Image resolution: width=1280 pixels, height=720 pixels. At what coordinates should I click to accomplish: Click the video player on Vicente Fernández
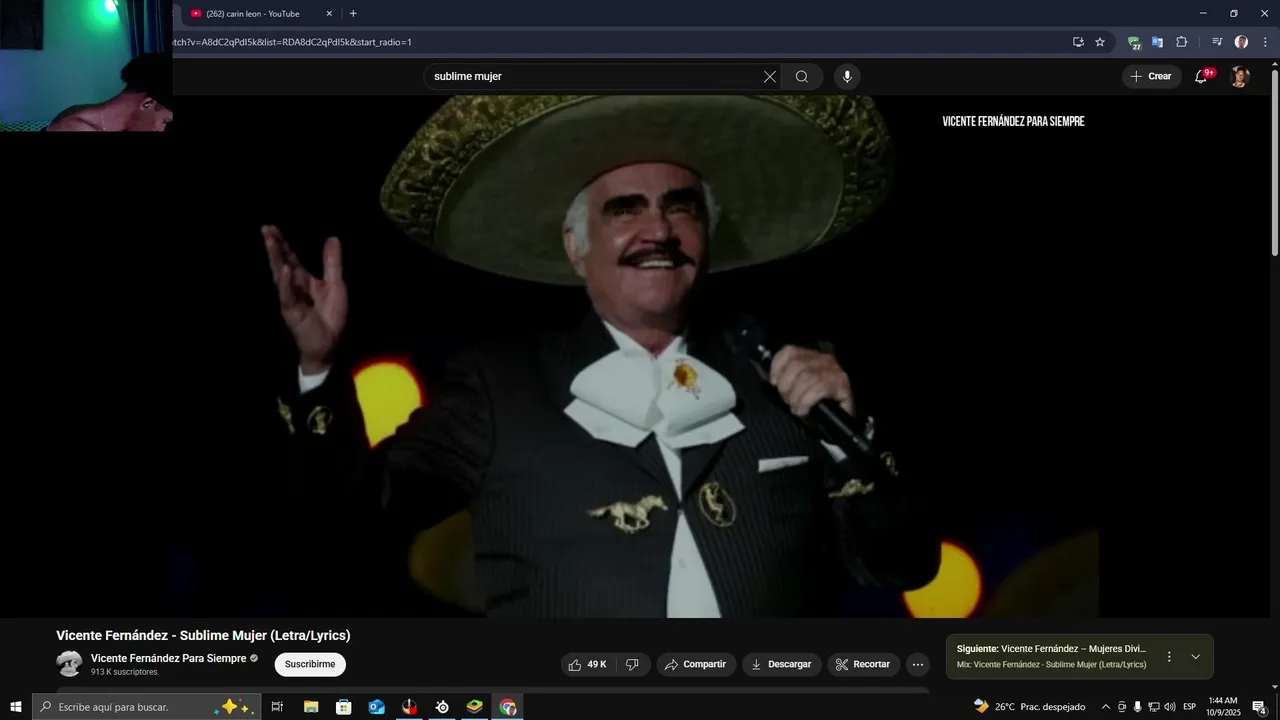coord(635,356)
